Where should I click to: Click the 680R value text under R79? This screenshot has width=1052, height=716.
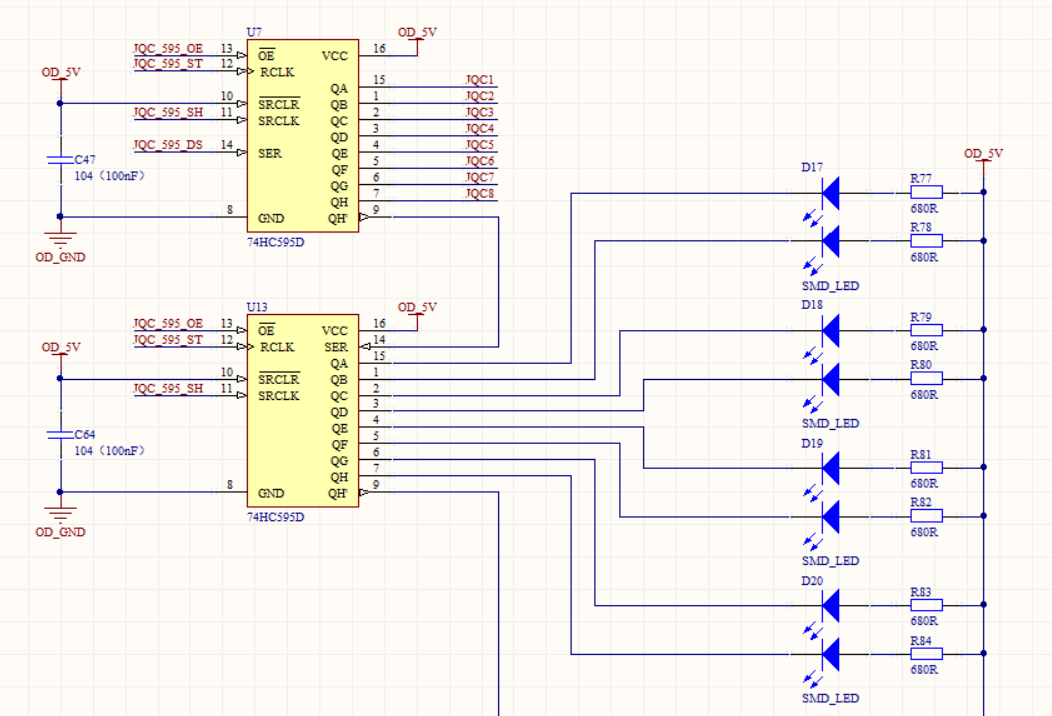[924, 346]
